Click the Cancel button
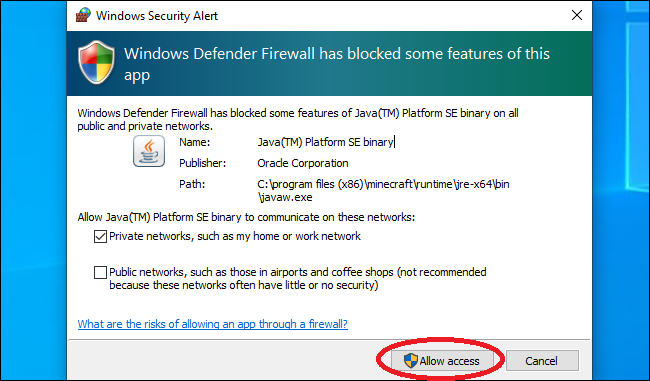 click(542, 361)
